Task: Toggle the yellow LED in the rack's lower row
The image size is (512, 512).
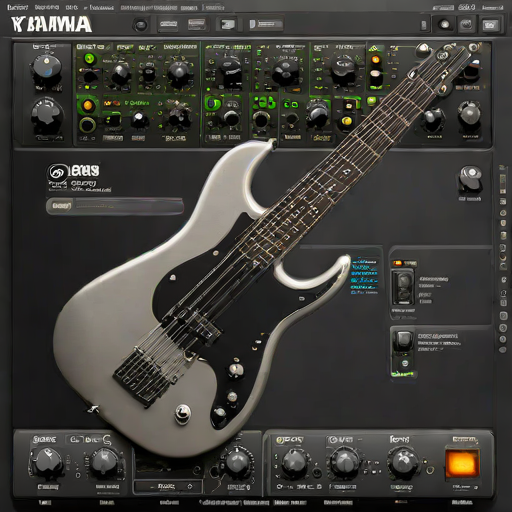Action: pyautogui.click(x=347, y=121)
